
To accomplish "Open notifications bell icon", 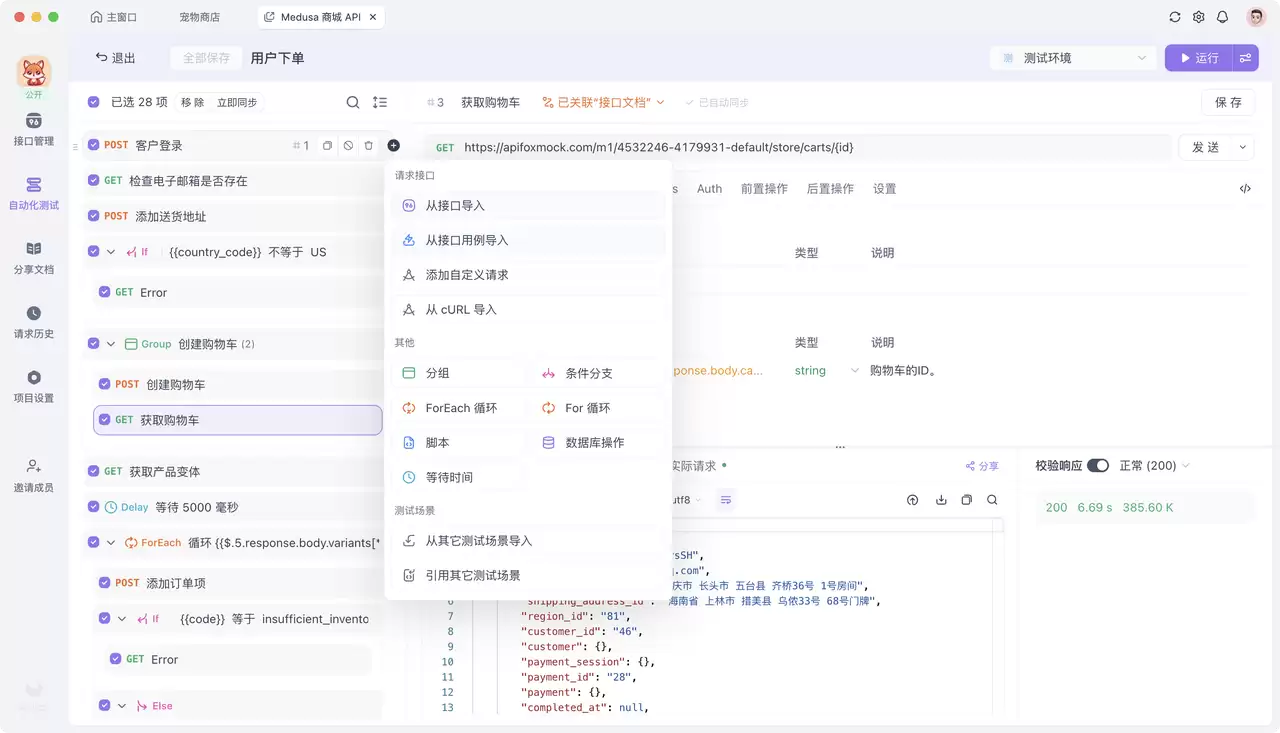I will (x=1222, y=17).
